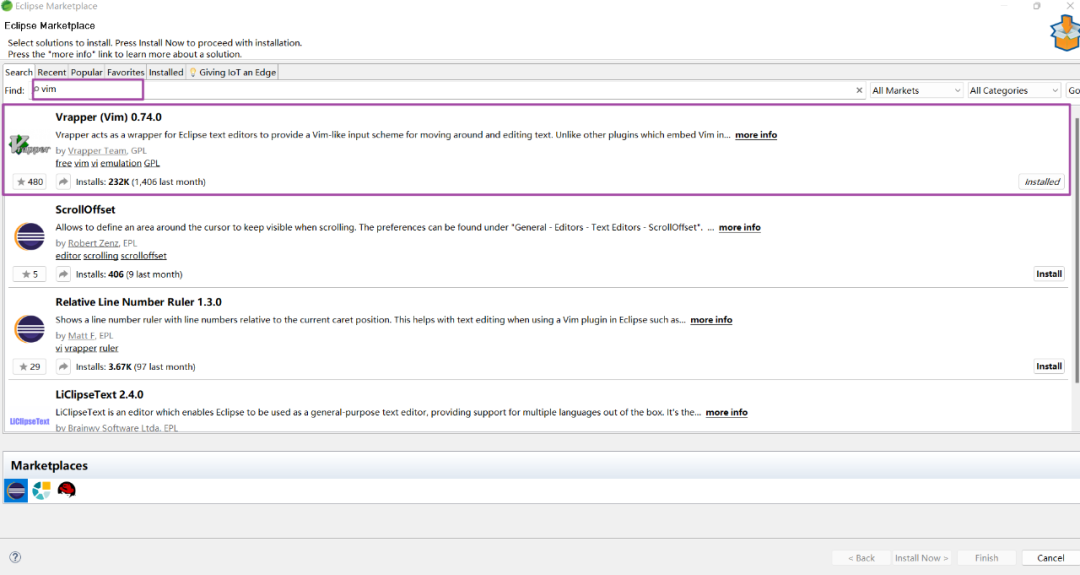Click the emulation tag link
The image size is (1080, 575).
click(x=121, y=163)
